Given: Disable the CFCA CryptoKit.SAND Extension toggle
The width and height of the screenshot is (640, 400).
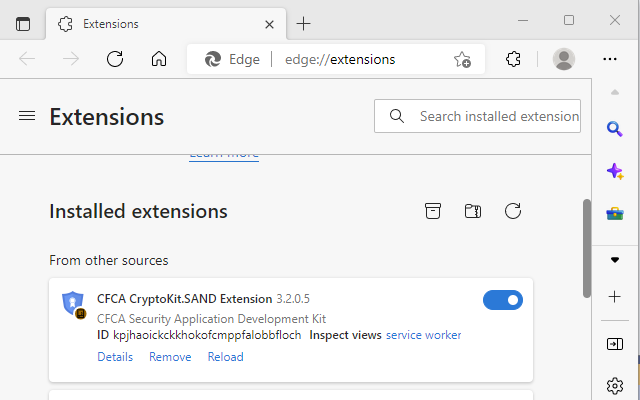Looking at the screenshot, I should tap(502, 300).
